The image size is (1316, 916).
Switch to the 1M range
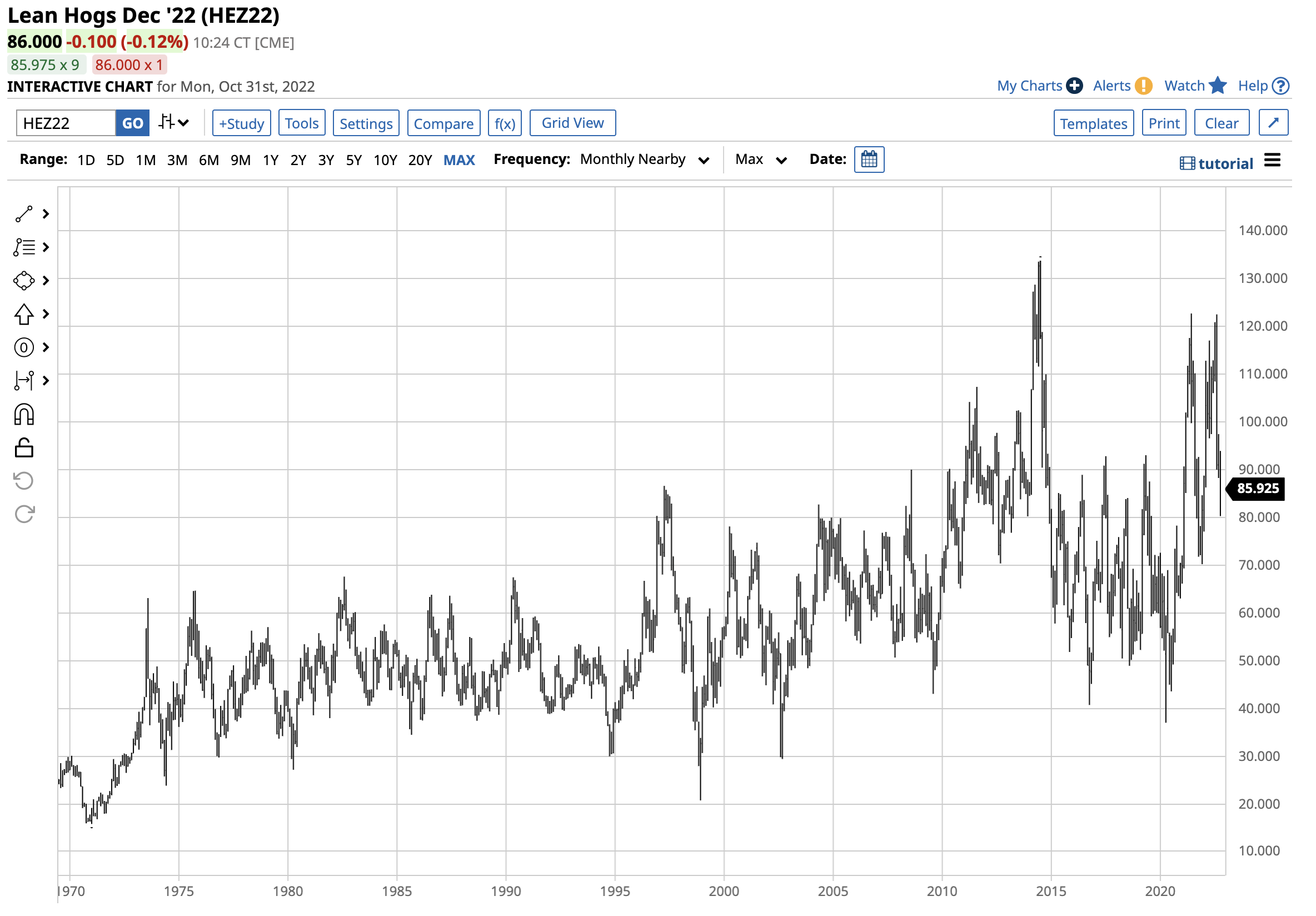tap(146, 160)
